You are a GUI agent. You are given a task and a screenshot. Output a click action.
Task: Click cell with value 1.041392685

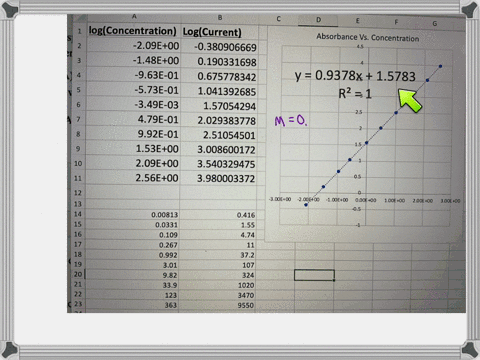pos(220,91)
